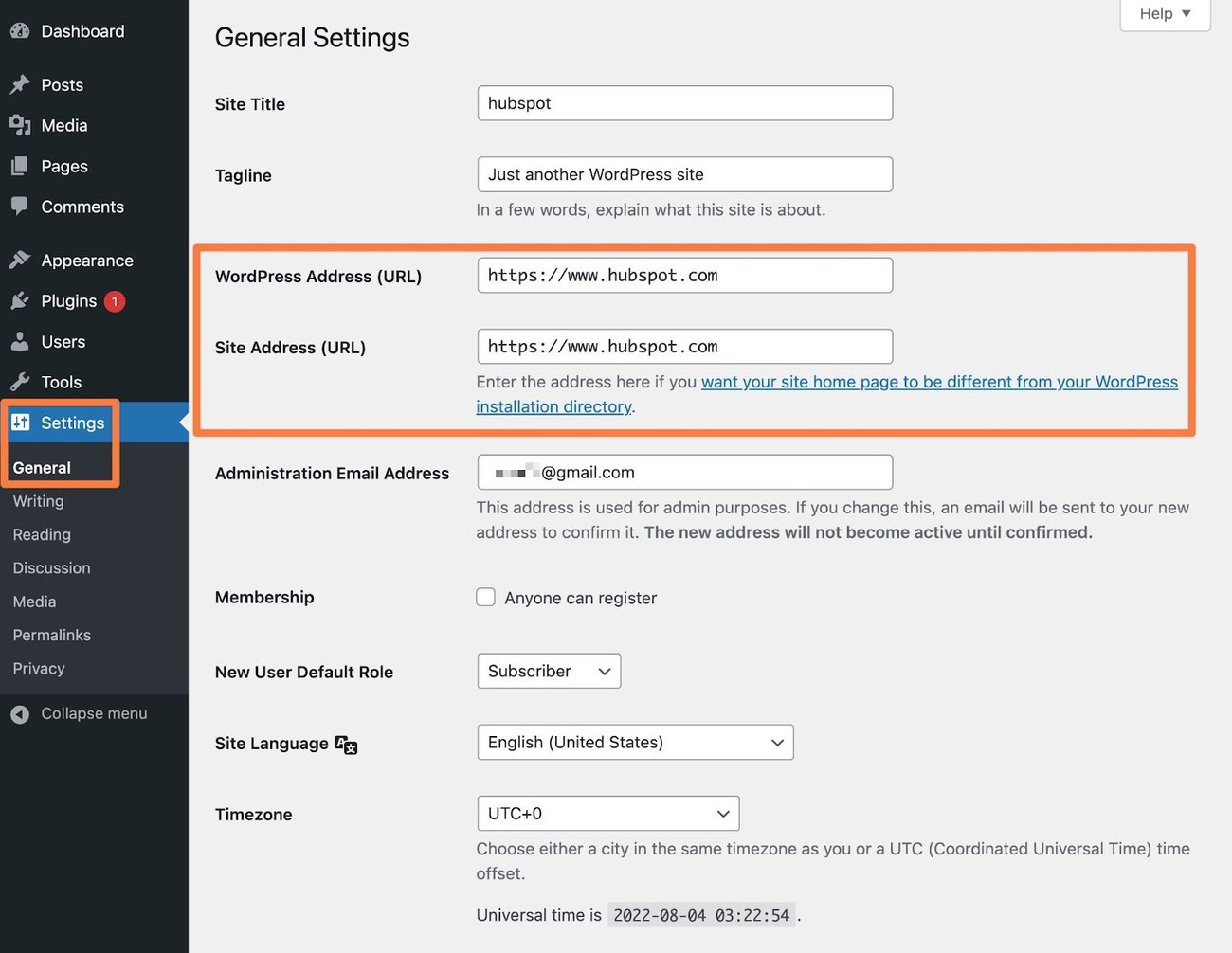This screenshot has width=1232, height=953.
Task: Open the Discussion settings menu item
Action: tap(51, 567)
